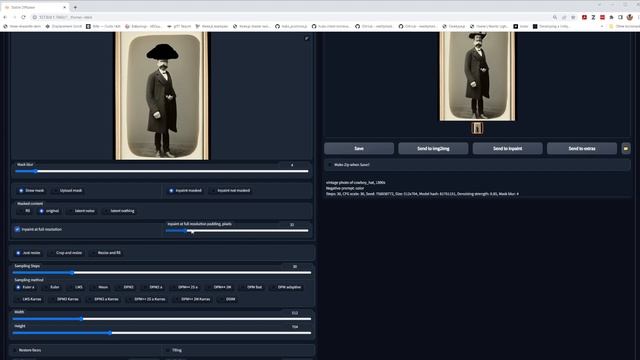This screenshot has width=640, height=360.
Task: Adjust the Mask blur slider
Action: (x=162, y=171)
